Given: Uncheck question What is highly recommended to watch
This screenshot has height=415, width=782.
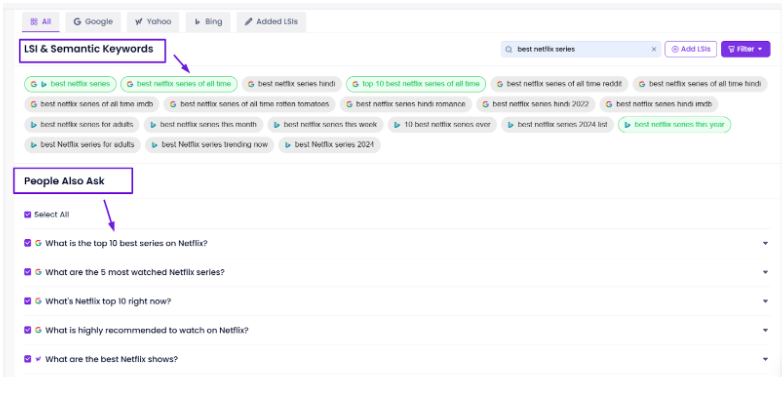Looking at the screenshot, I should (x=27, y=330).
